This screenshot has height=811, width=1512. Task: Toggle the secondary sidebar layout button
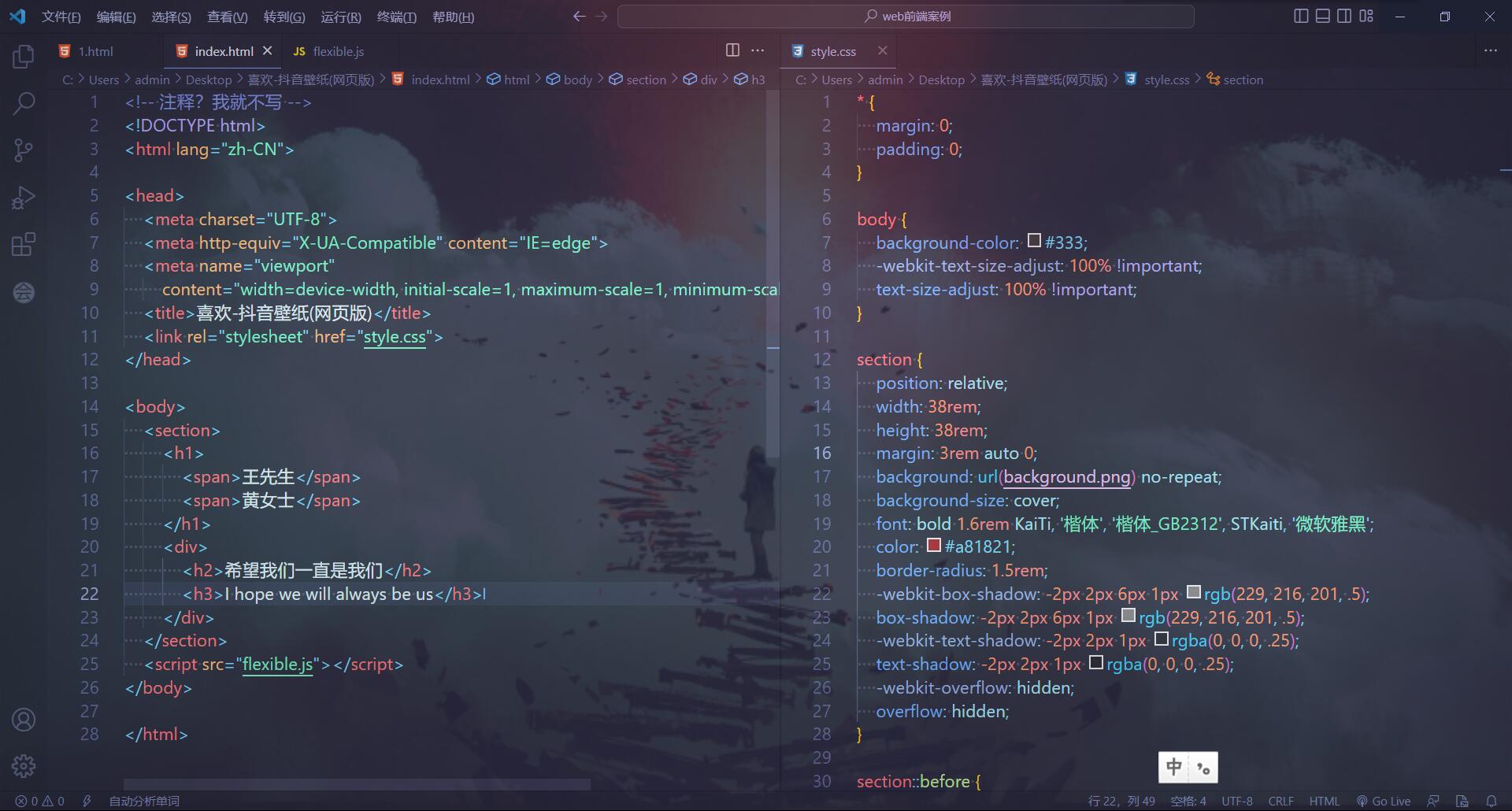(1344, 16)
